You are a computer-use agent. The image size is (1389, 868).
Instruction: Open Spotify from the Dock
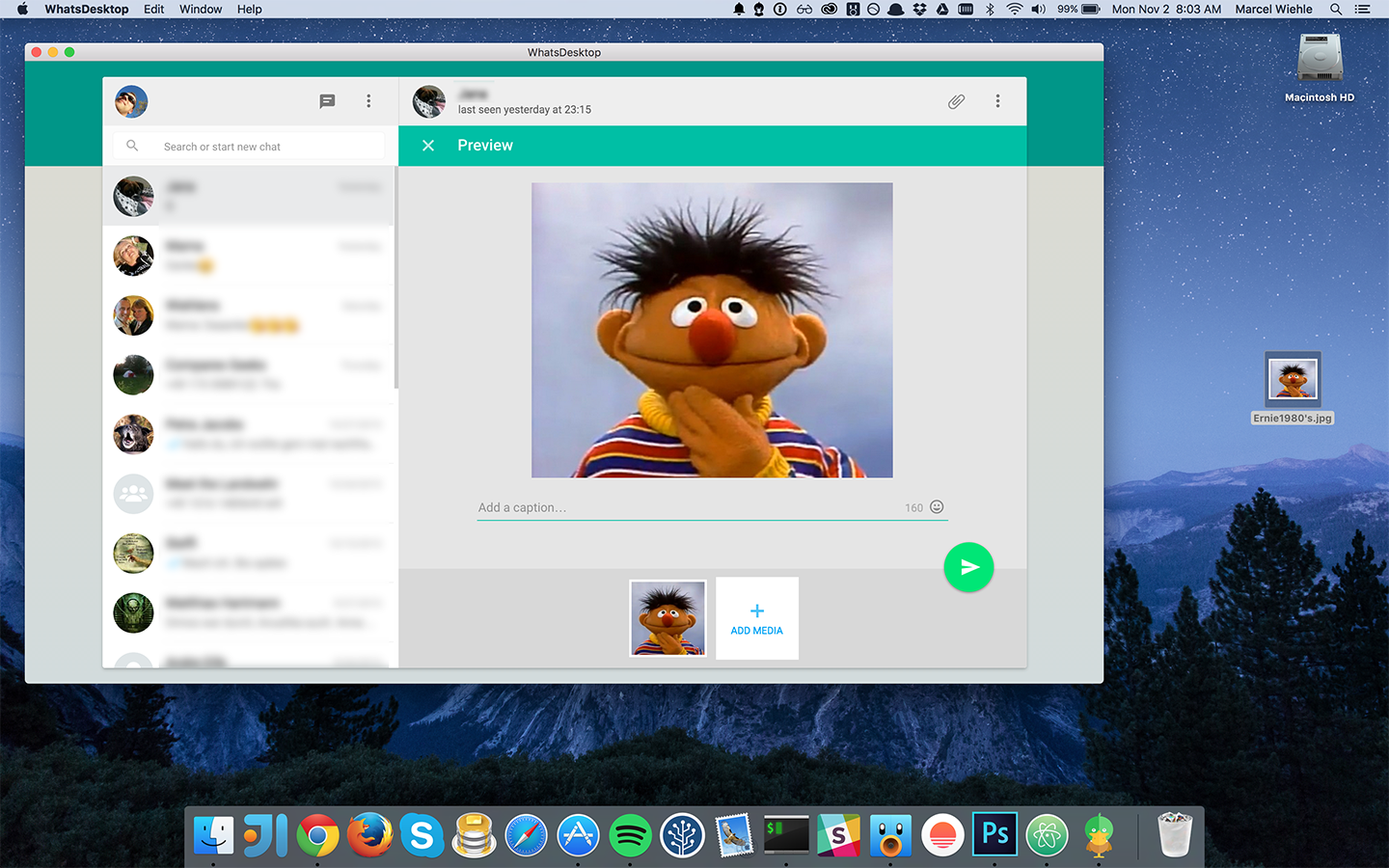(630, 835)
